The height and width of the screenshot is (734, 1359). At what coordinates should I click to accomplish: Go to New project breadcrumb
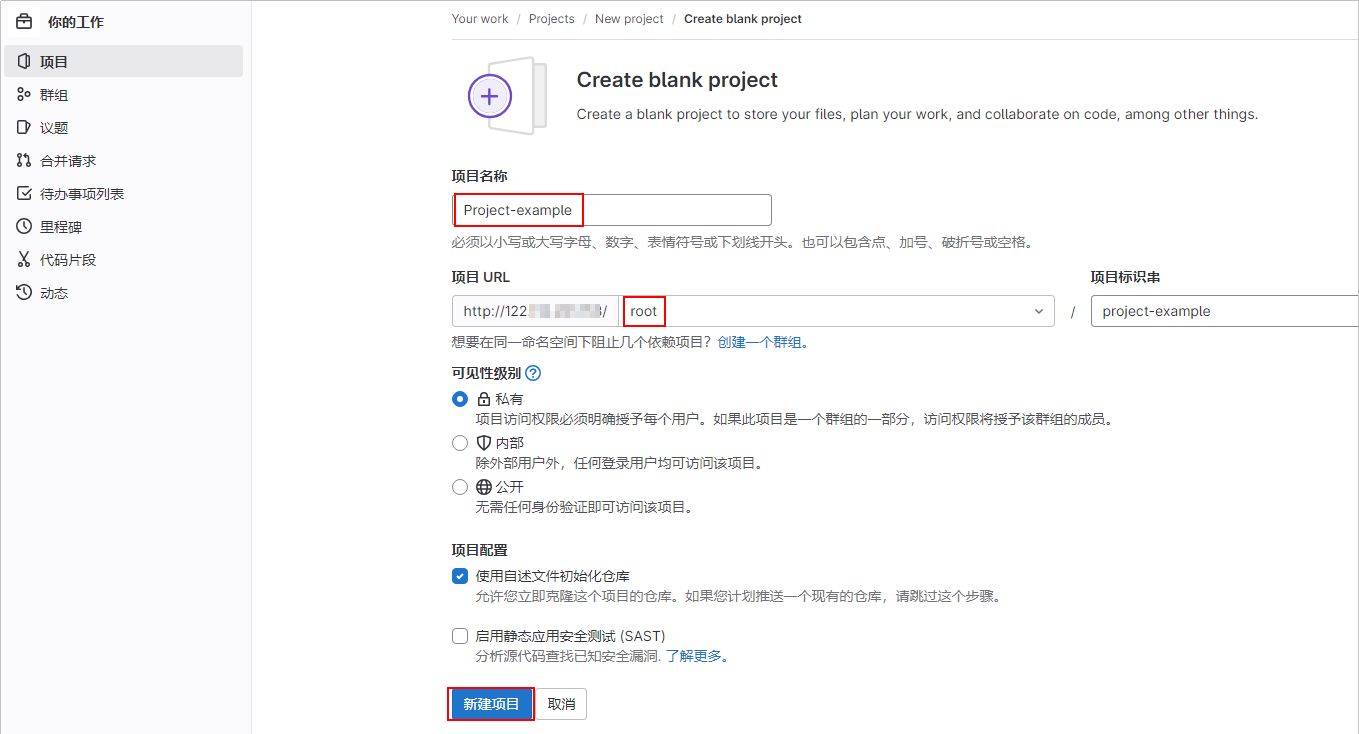[629, 19]
